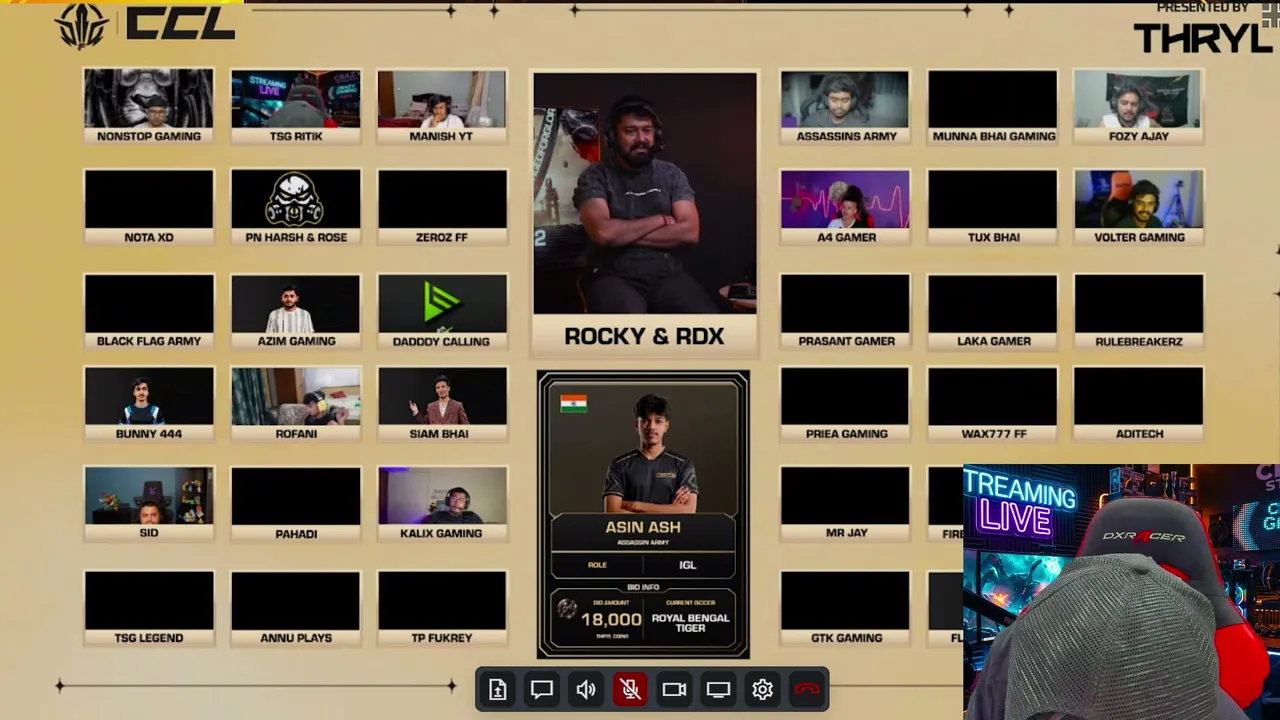1280x720 pixels.
Task: Click the TP Fukrey tile
Action: (x=442, y=608)
